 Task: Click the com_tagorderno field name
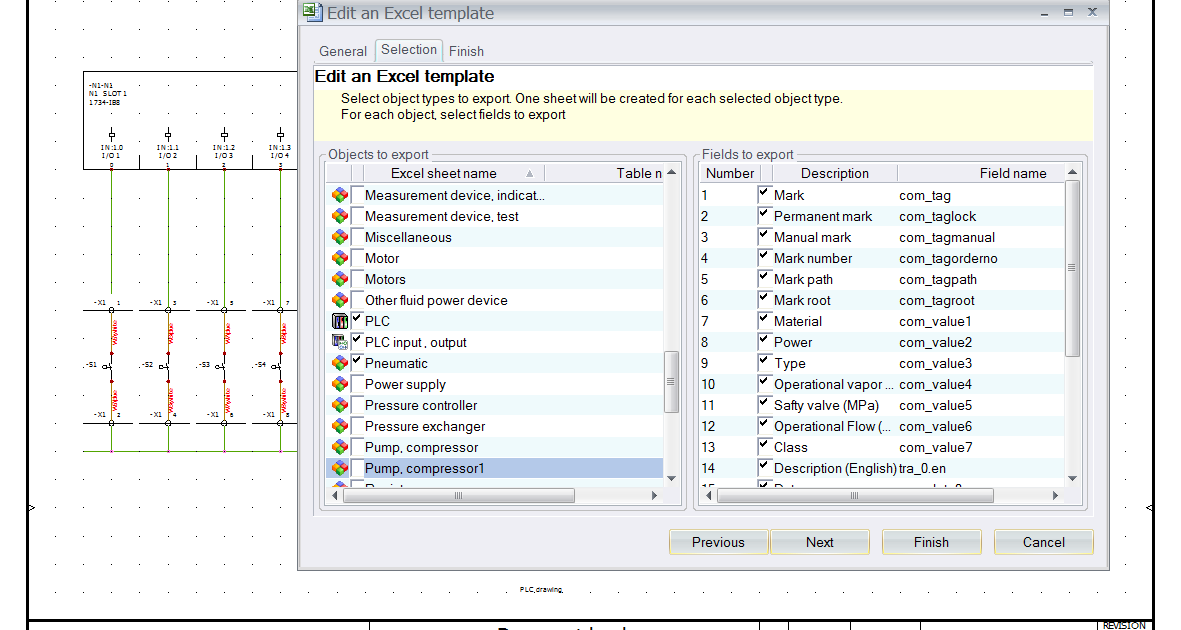[x=948, y=258]
